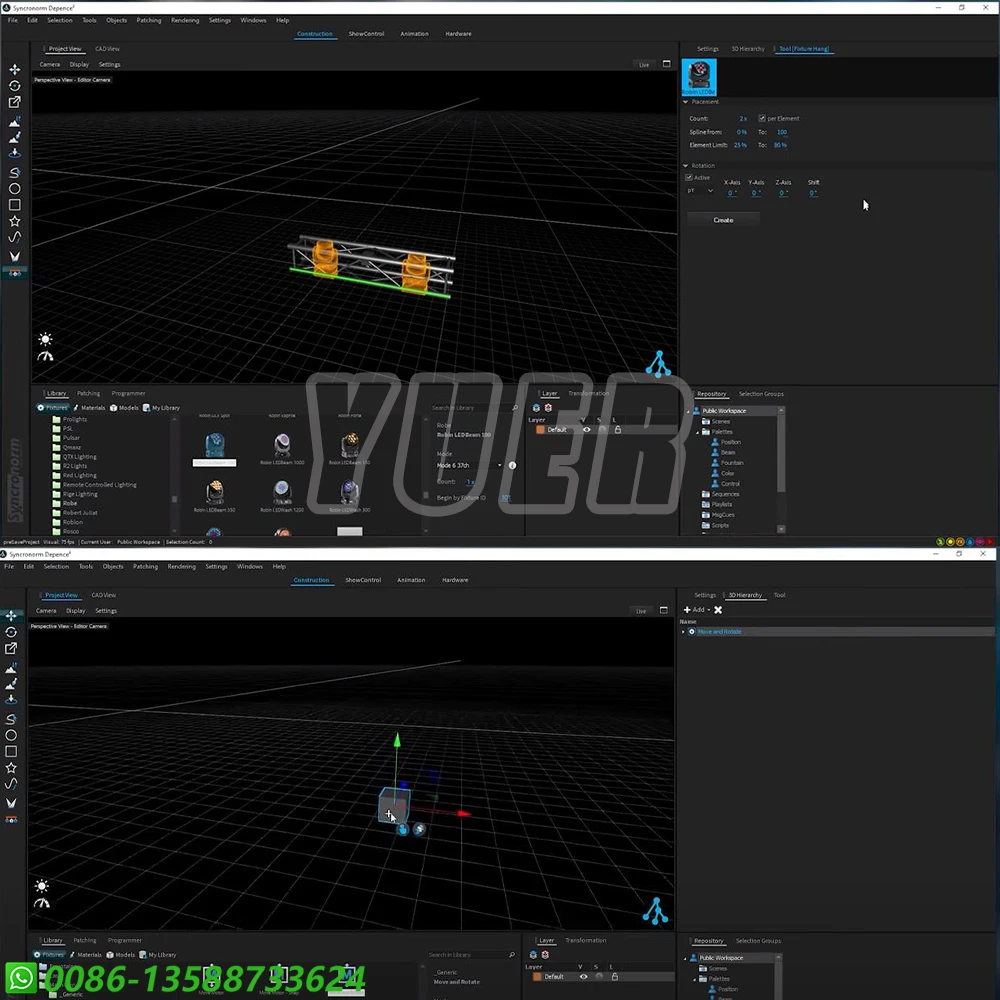Open the Robe folder in fixture tree
The image size is (1000, 1000).
70,503
